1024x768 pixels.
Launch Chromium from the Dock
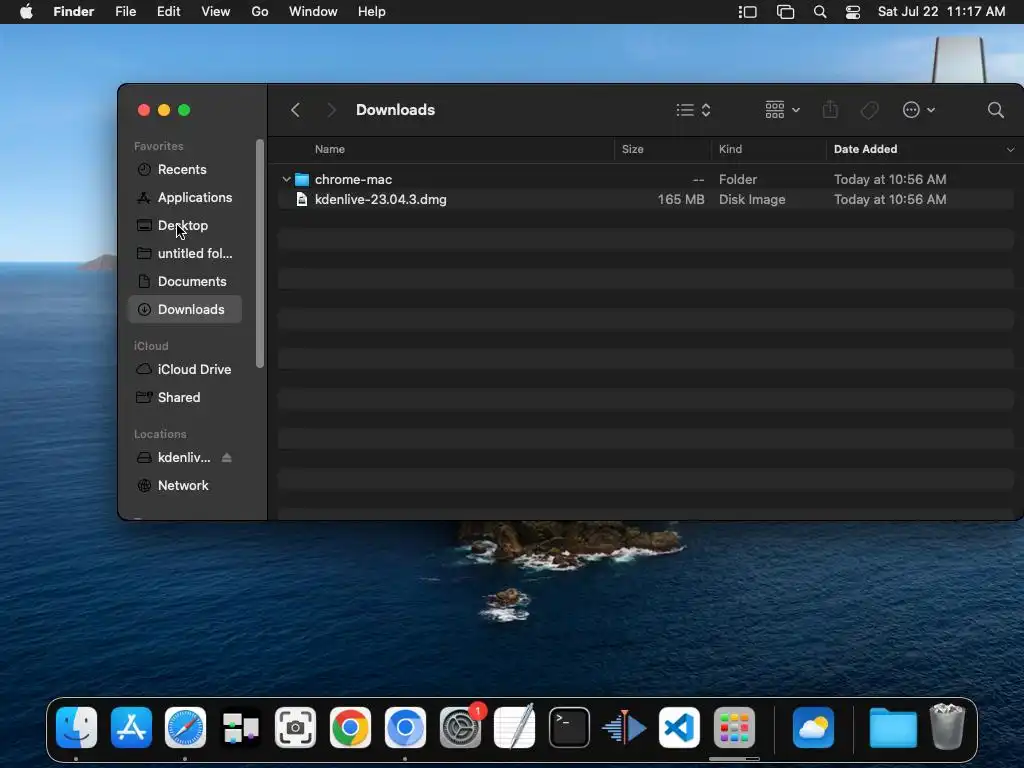(405, 728)
